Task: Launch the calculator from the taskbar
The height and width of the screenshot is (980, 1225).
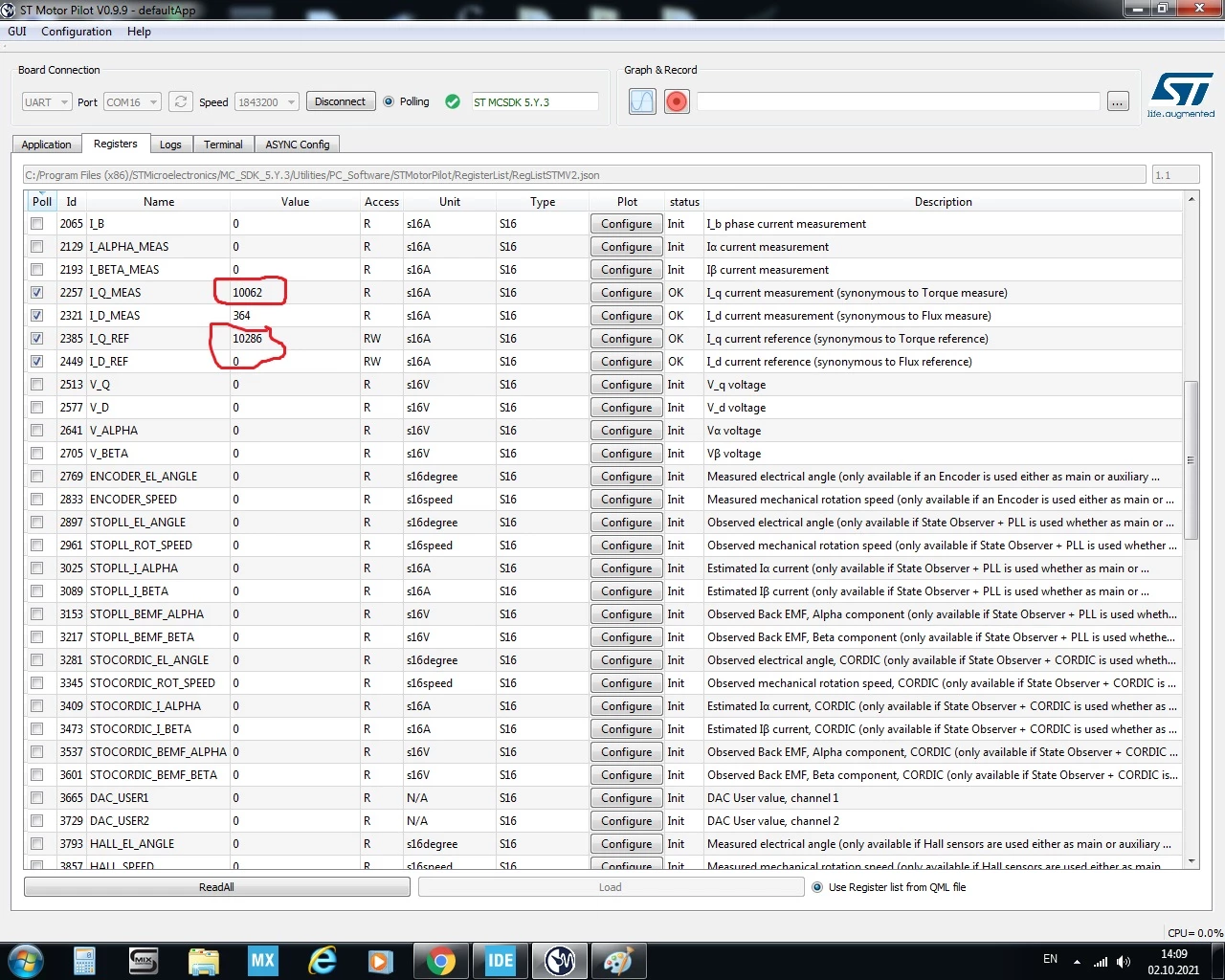Action: 84,961
